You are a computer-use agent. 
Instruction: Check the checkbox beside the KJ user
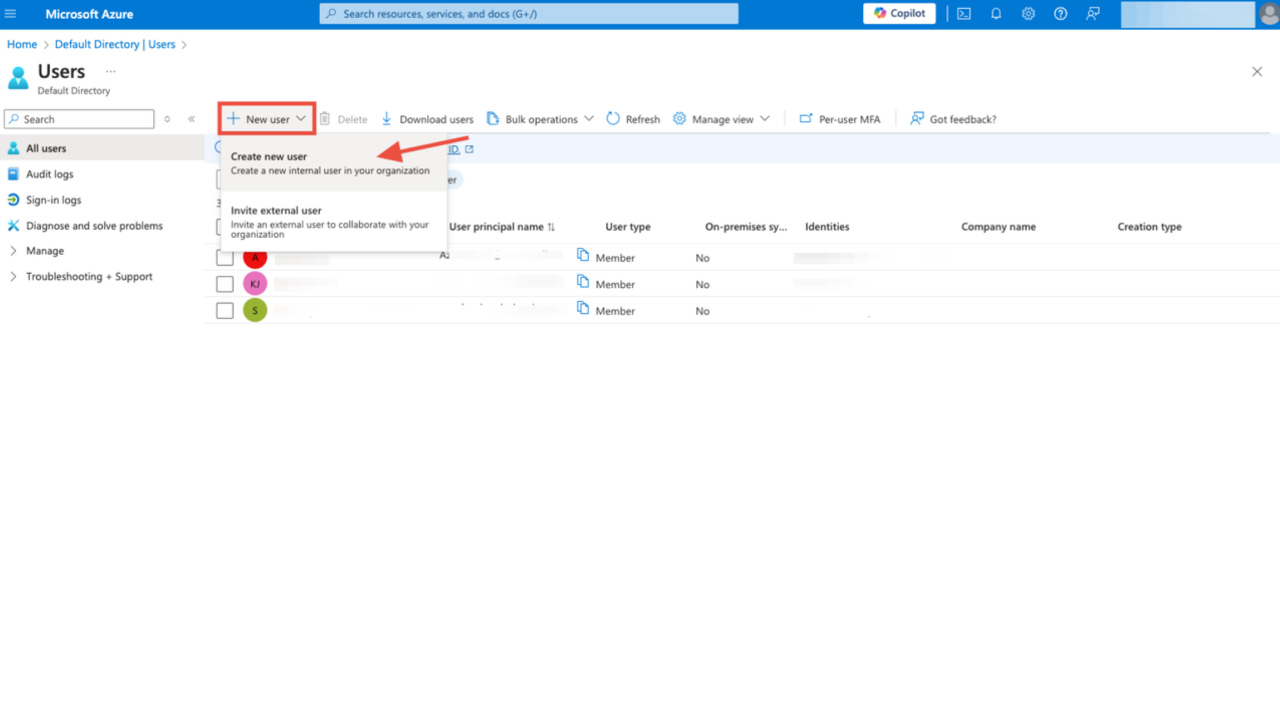[224, 283]
